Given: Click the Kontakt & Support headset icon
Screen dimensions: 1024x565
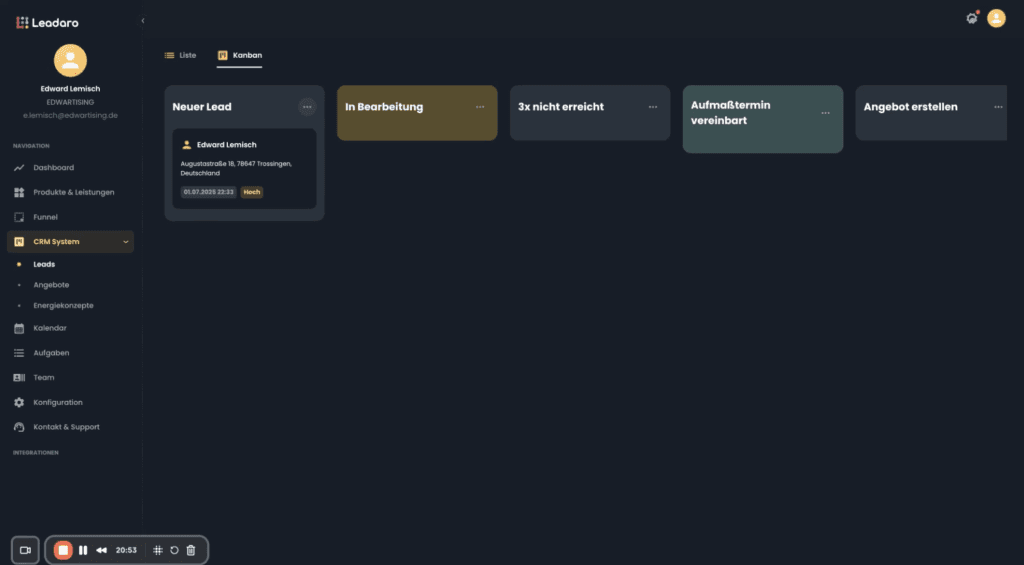Looking at the screenshot, I should 19,427.
